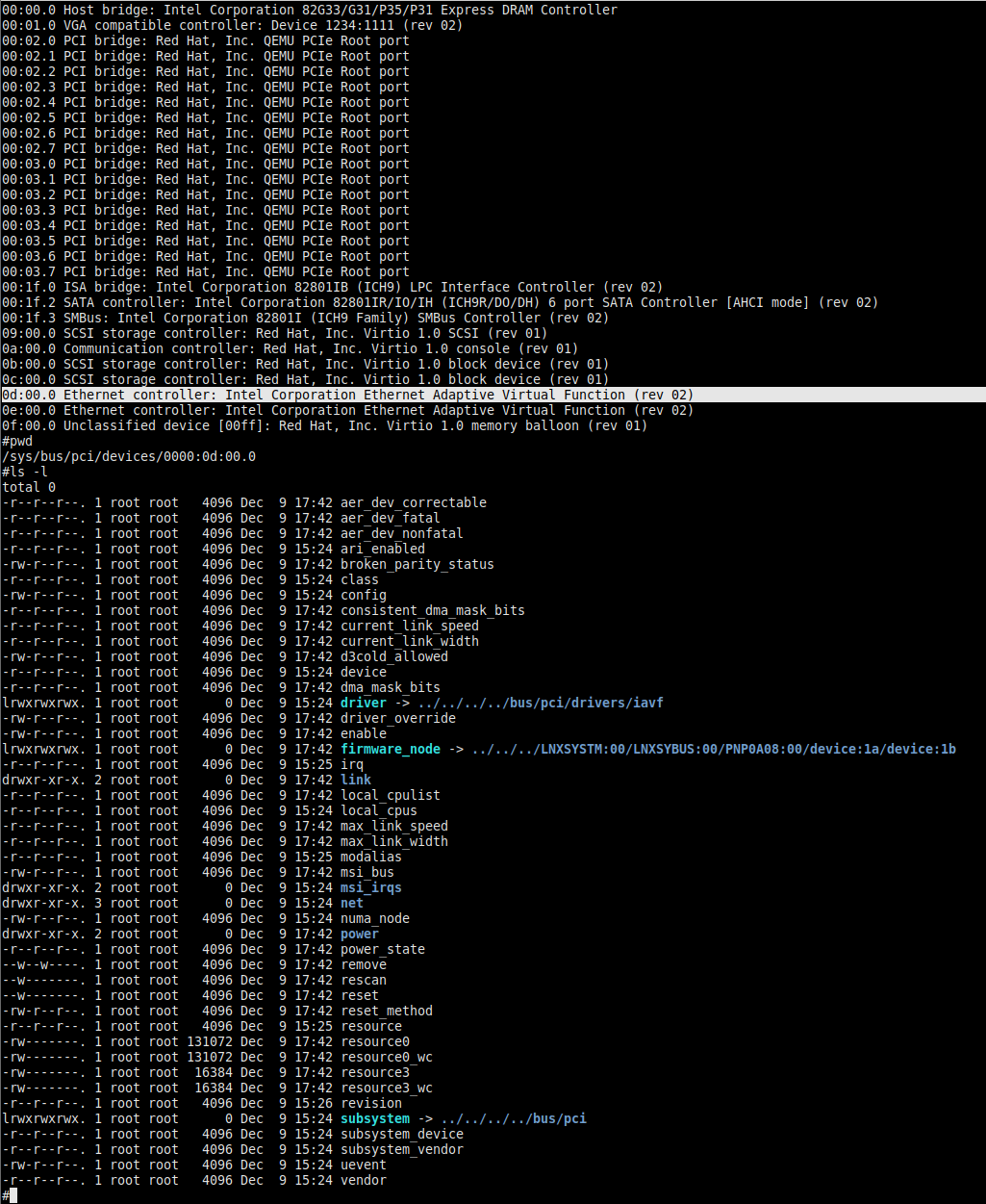Select the broken_parity_status file name

(x=417, y=564)
